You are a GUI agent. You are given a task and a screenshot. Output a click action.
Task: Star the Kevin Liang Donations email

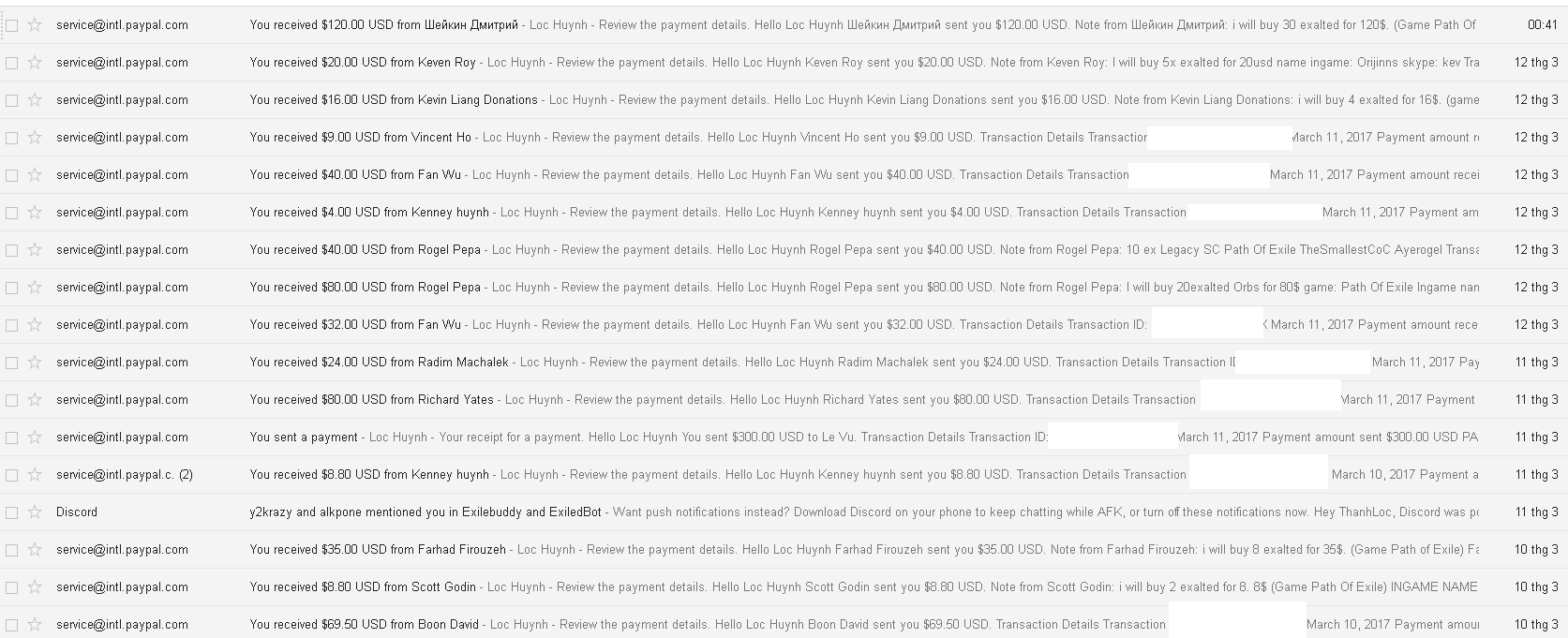pyautogui.click(x=36, y=100)
